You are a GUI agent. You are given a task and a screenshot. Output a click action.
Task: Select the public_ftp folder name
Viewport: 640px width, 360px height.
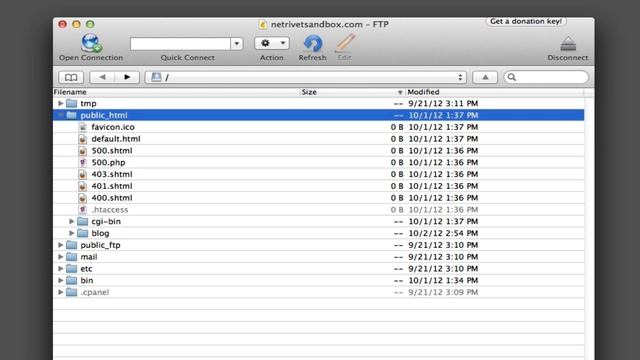tap(100, 245)
